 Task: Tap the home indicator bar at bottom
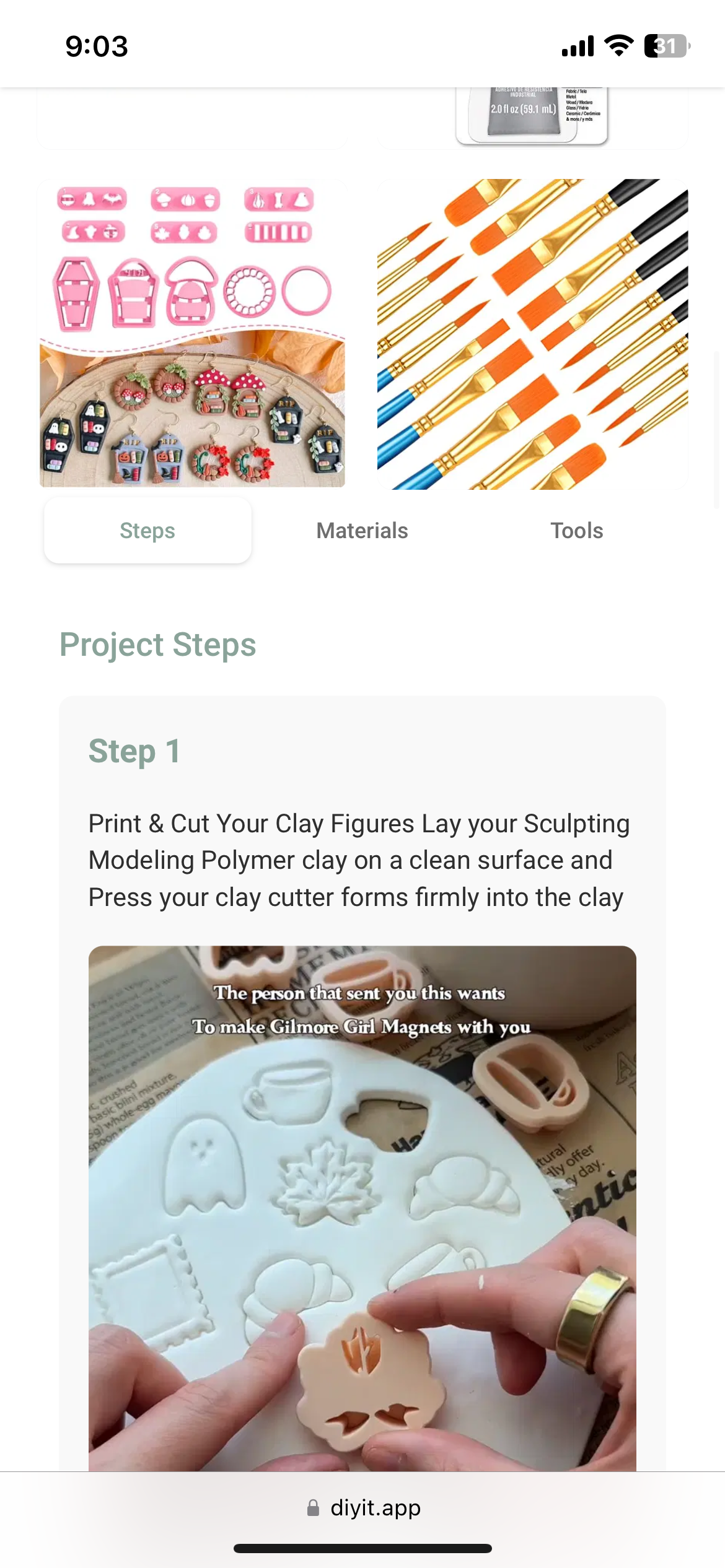[x=362, y=1548]
